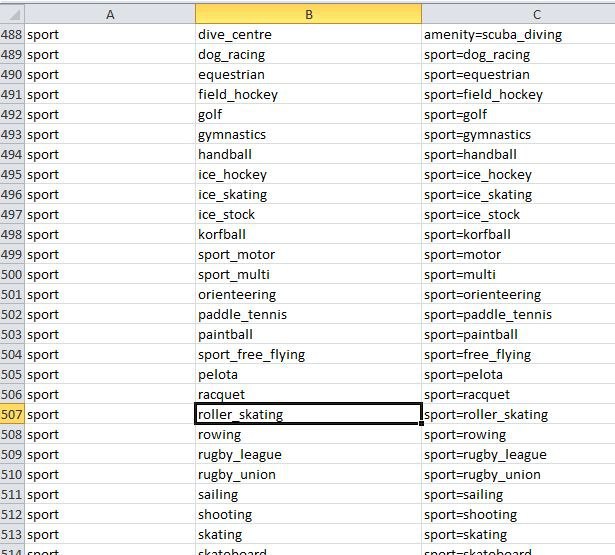The image size is (615, 555).
Task: Click the sport=golf cell
Action: pos(519,114)
